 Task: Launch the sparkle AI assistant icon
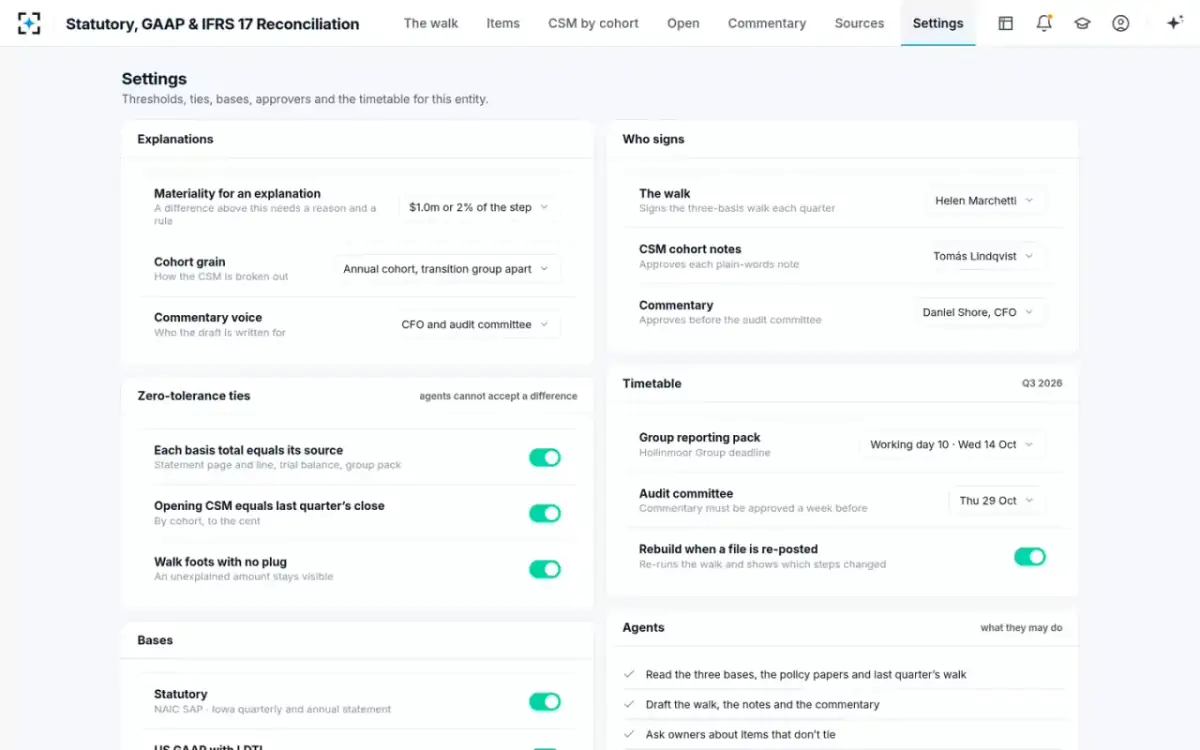point(1175,23)
